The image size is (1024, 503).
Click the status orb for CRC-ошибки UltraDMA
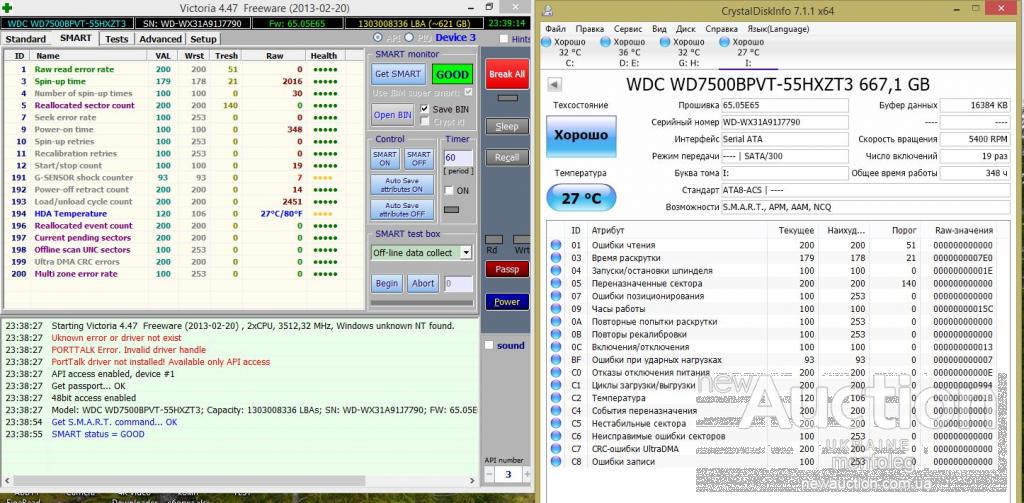click(556, 449)
